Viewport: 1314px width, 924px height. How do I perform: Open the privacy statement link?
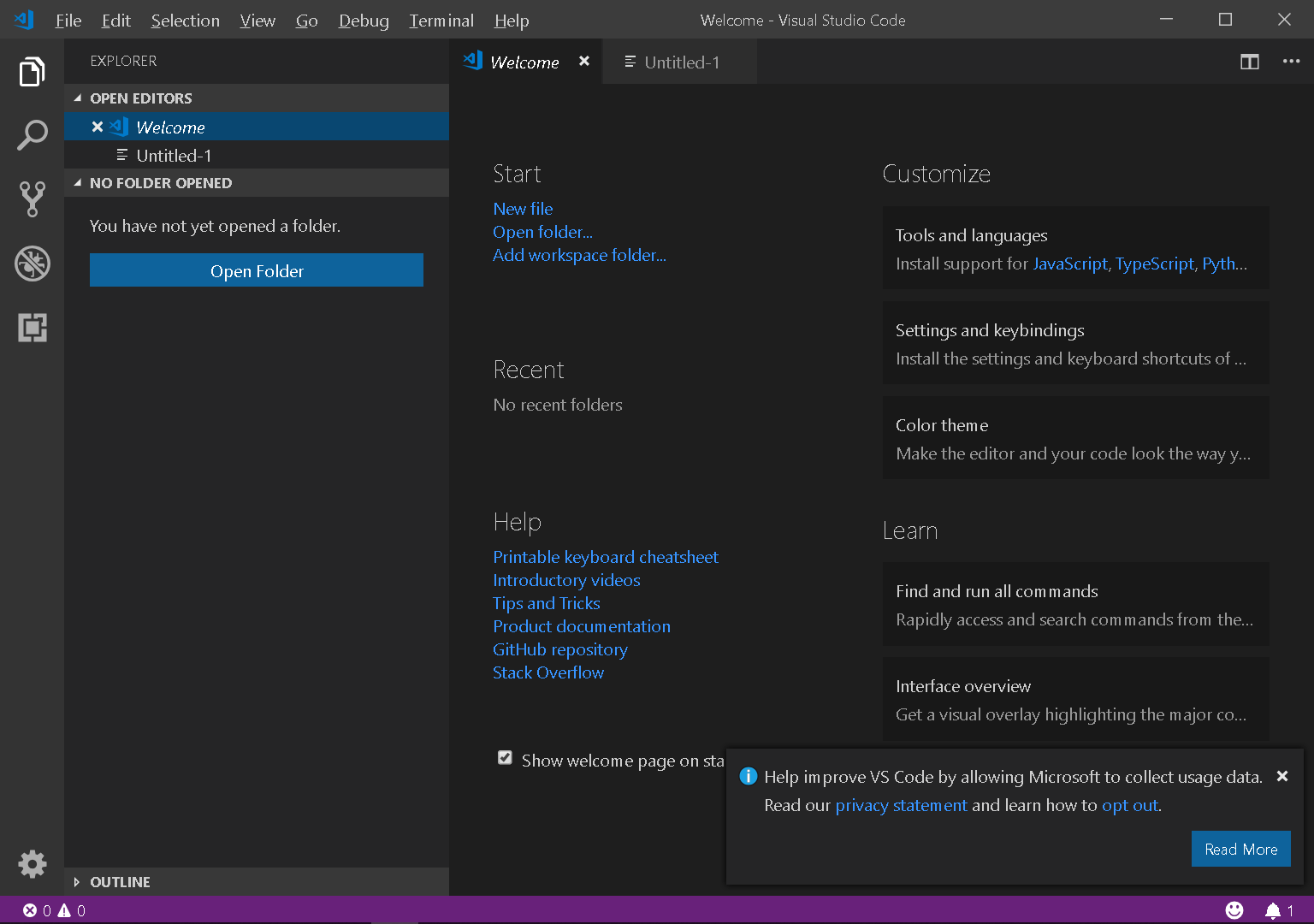[901, 805]
